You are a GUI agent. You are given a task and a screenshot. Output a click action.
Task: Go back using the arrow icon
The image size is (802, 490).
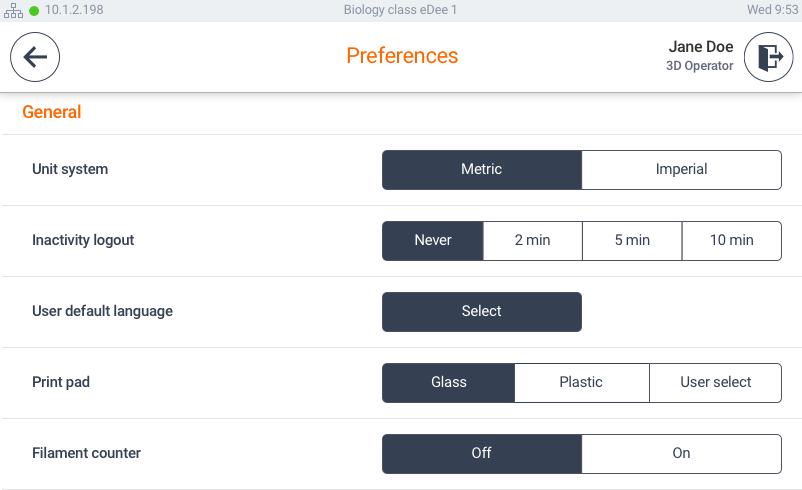pos(35,57)
